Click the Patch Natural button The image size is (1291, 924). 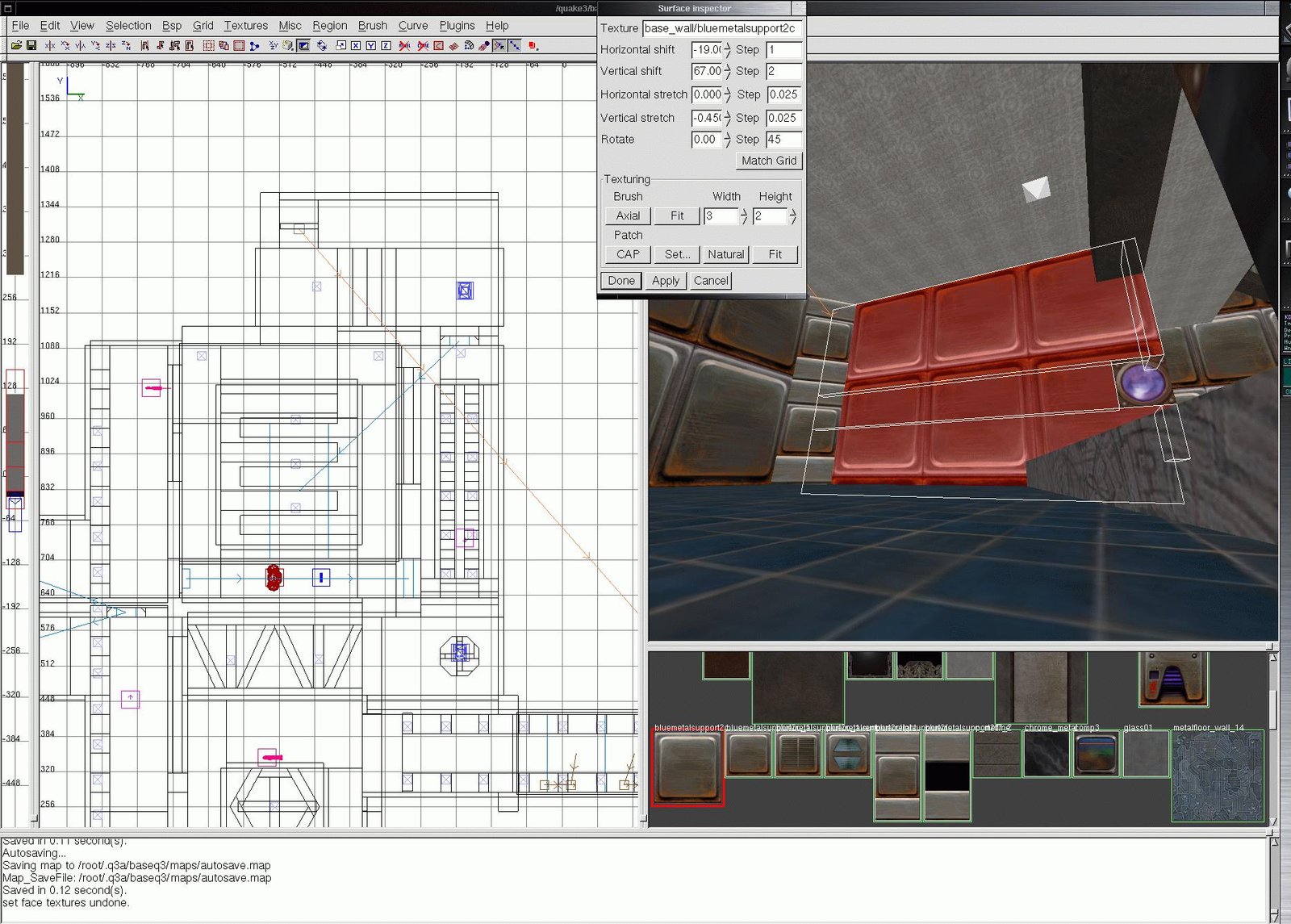click(x=726, y=254)
